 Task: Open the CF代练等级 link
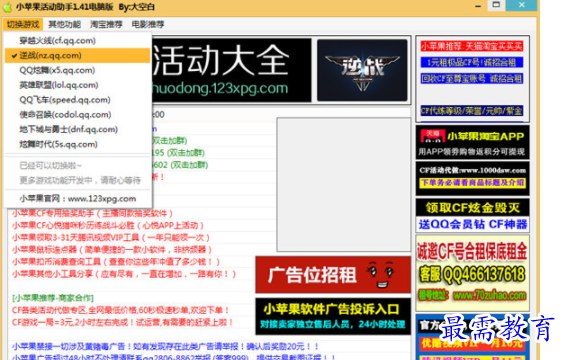pos(472,111)
